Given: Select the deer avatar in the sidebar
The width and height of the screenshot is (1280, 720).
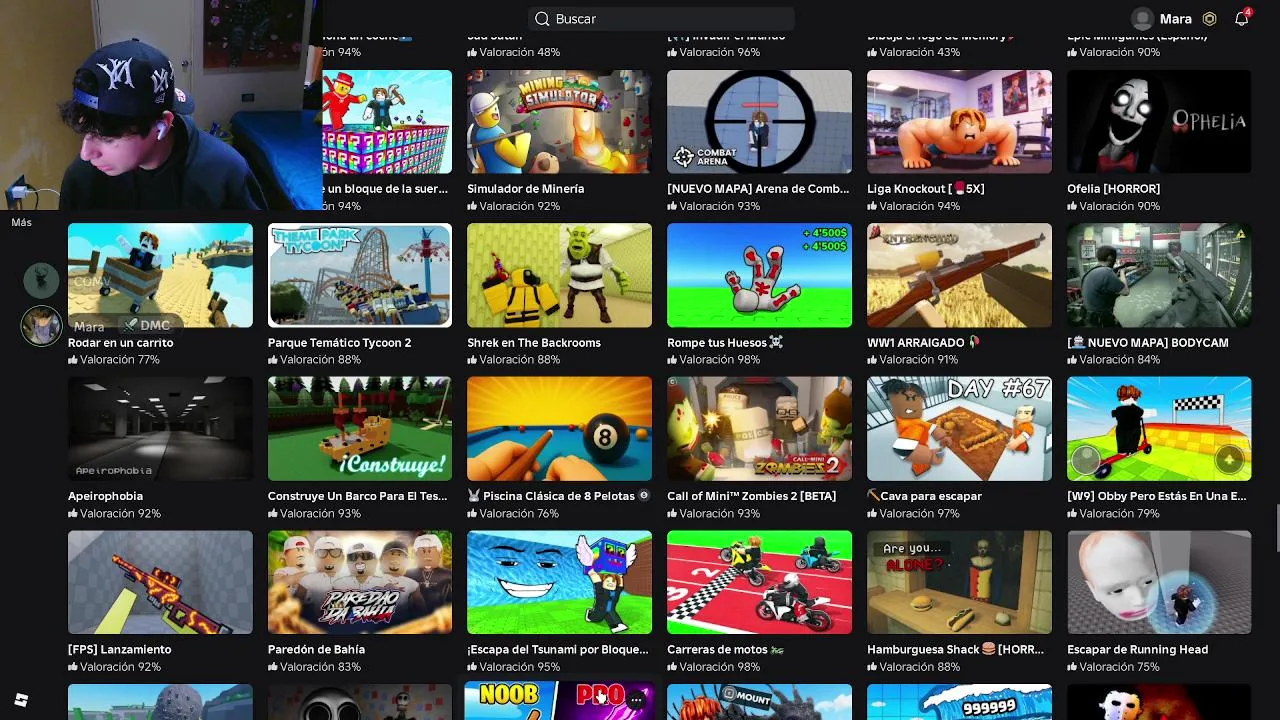Looking at the screenshot, I should pos(41,280).
